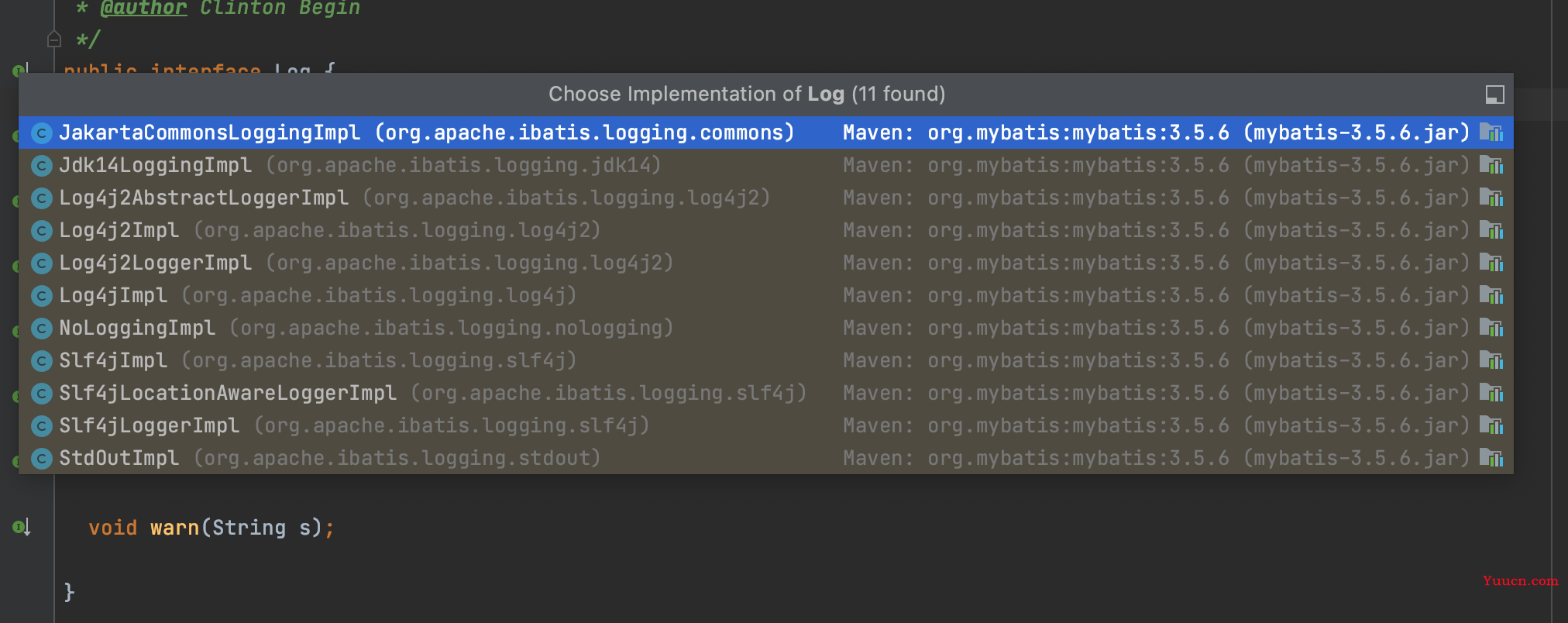Click library icon in StdOutImpl row
The height and width of the screenshot is (623, 1568).
[x=1491, y=458]
